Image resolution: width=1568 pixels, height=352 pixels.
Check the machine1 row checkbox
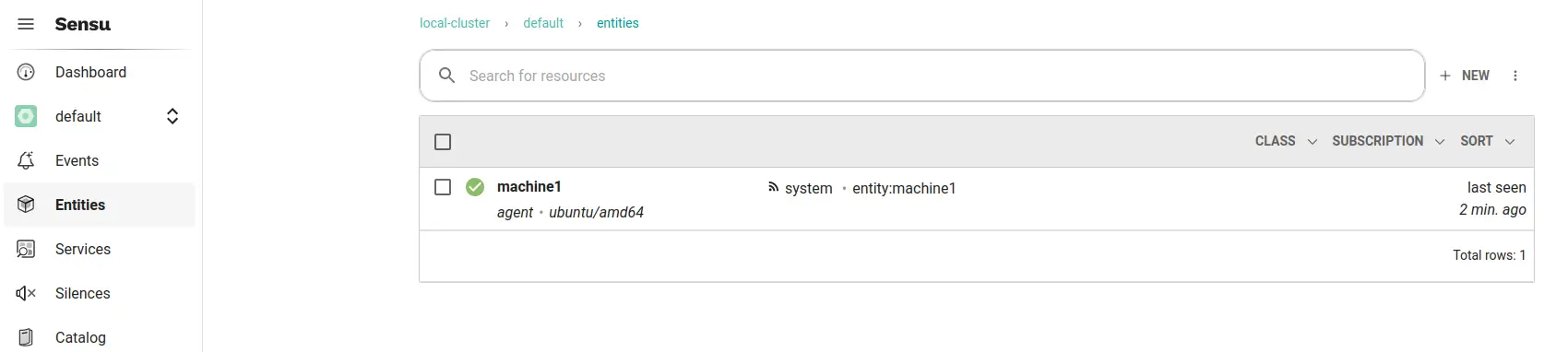443,187
